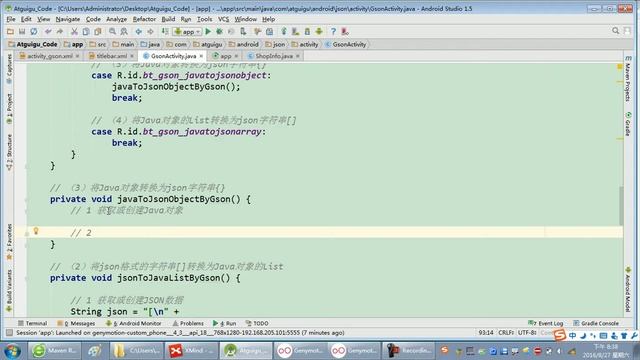The width and height of the screenshot is (640, 360).
Task: Open the Build menu
Action: pyautogui.click(x=168, y=19)
